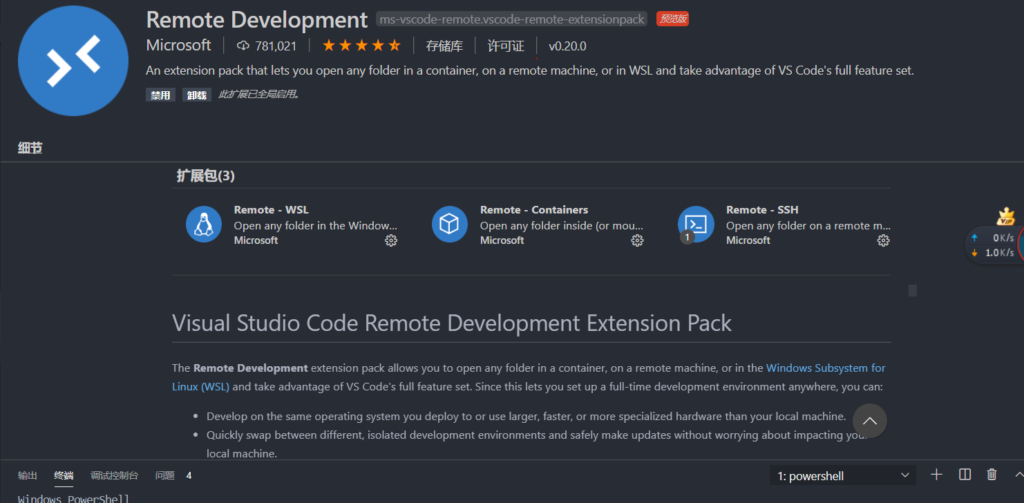Image resolution: width=1024 pixels, height=503 pixels.
Task: Open the powershell terminal selector dropdown
Action: 843,476
